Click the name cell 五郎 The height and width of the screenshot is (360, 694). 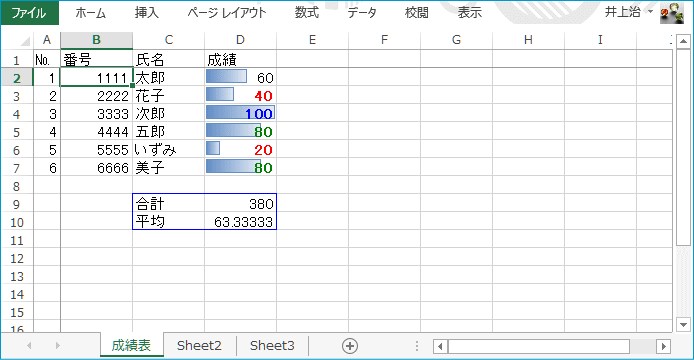click(169, 132)
